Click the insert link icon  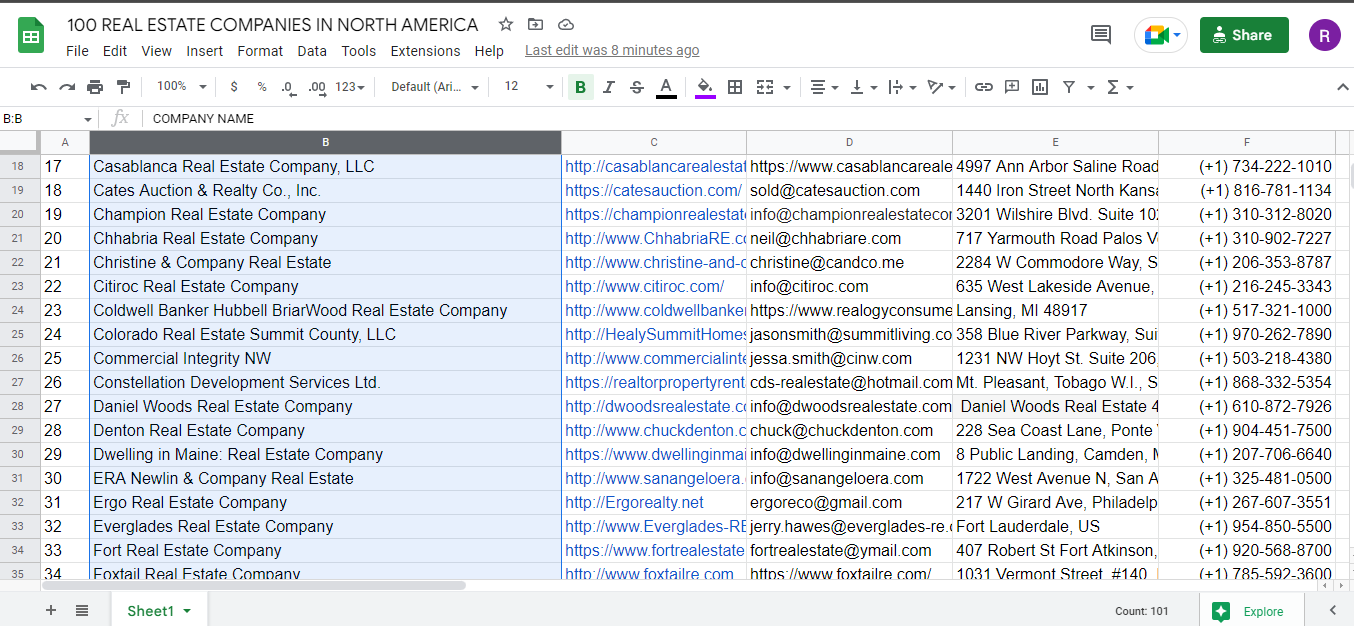[984, 87]
